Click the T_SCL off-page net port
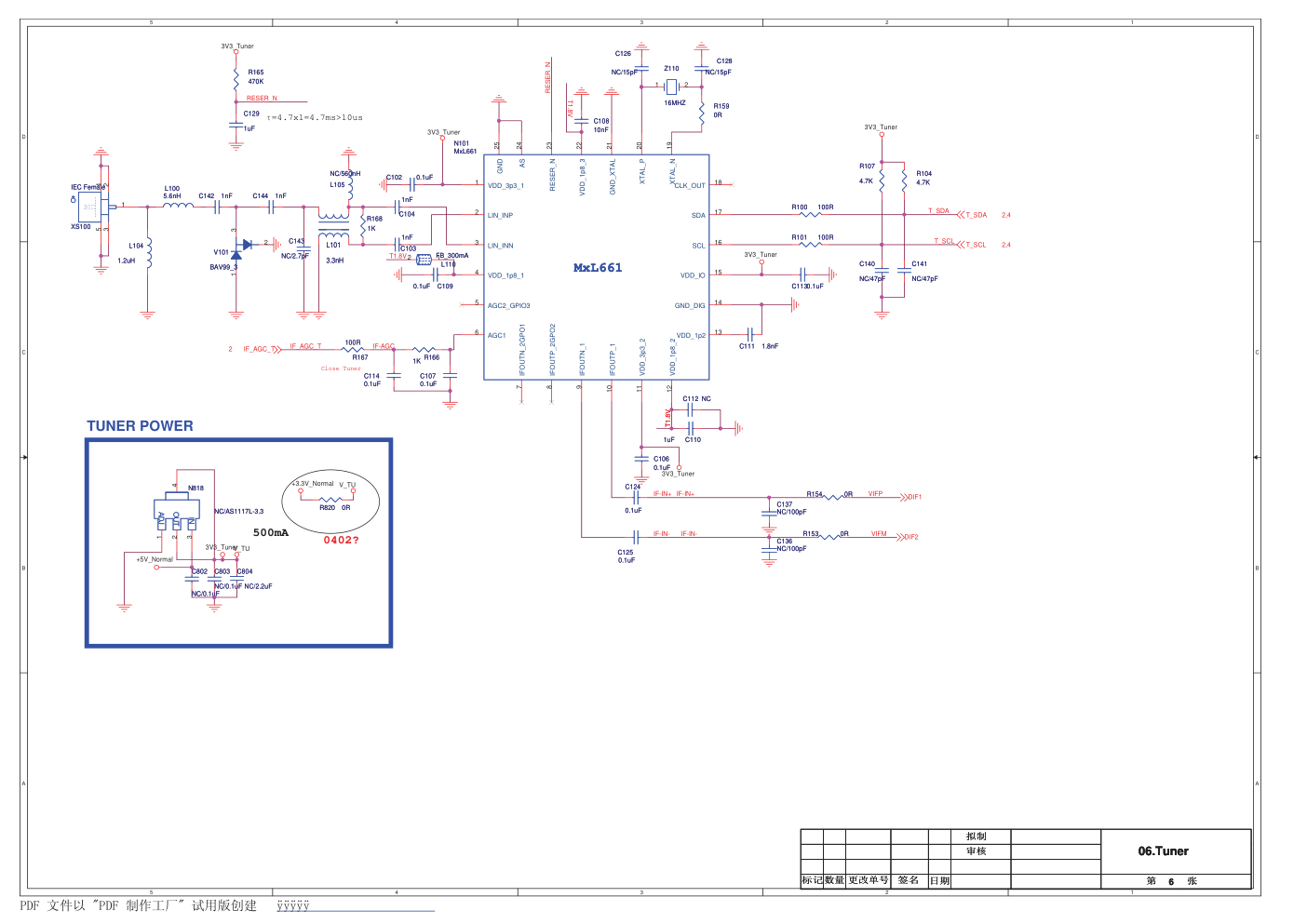 [975, 245]
